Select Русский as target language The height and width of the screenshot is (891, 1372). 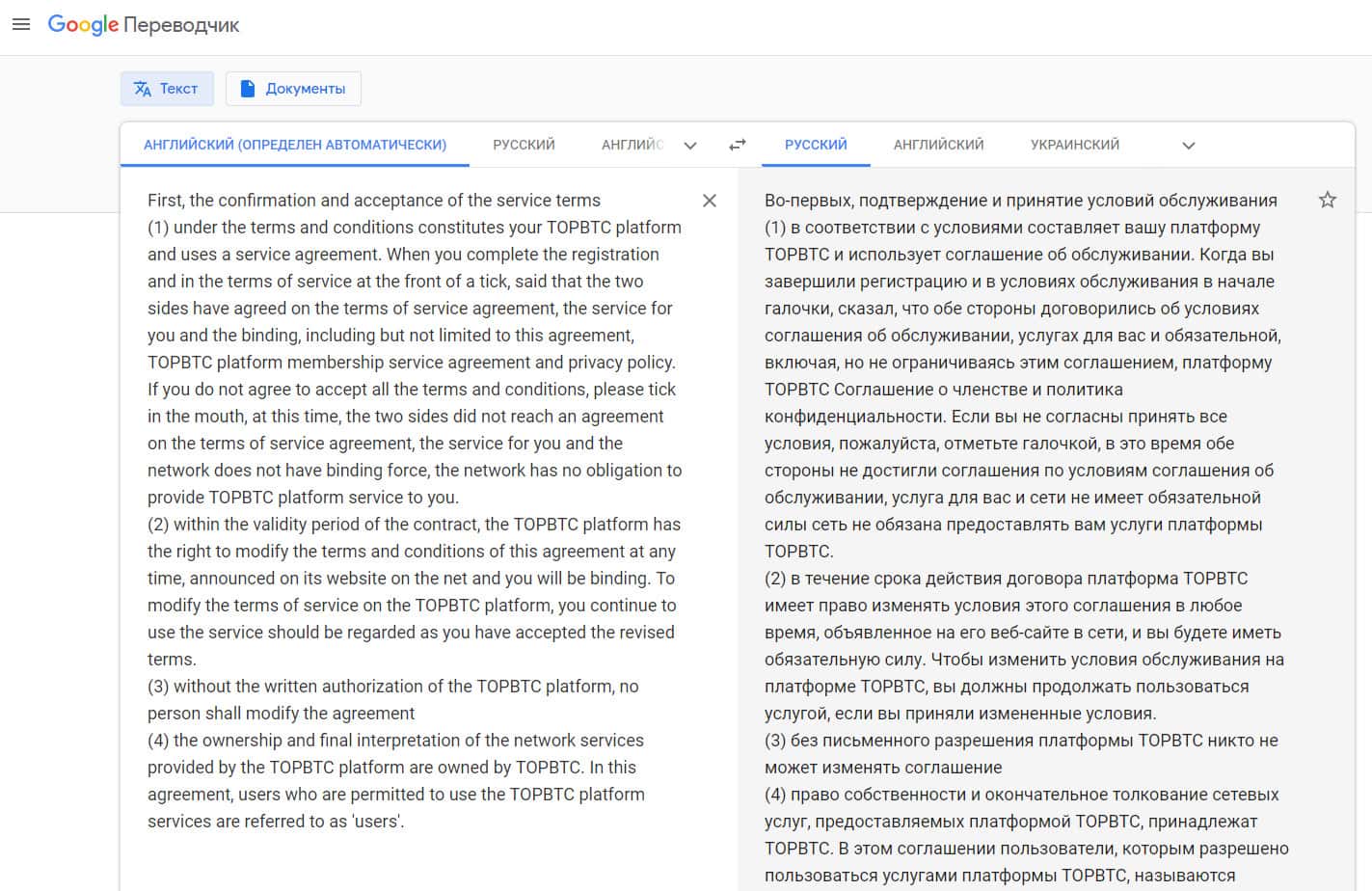816,145
